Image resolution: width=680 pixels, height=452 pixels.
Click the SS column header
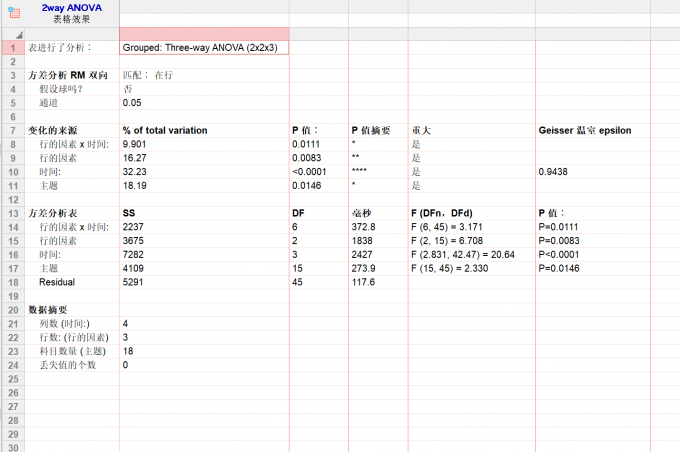pos(129,213)
